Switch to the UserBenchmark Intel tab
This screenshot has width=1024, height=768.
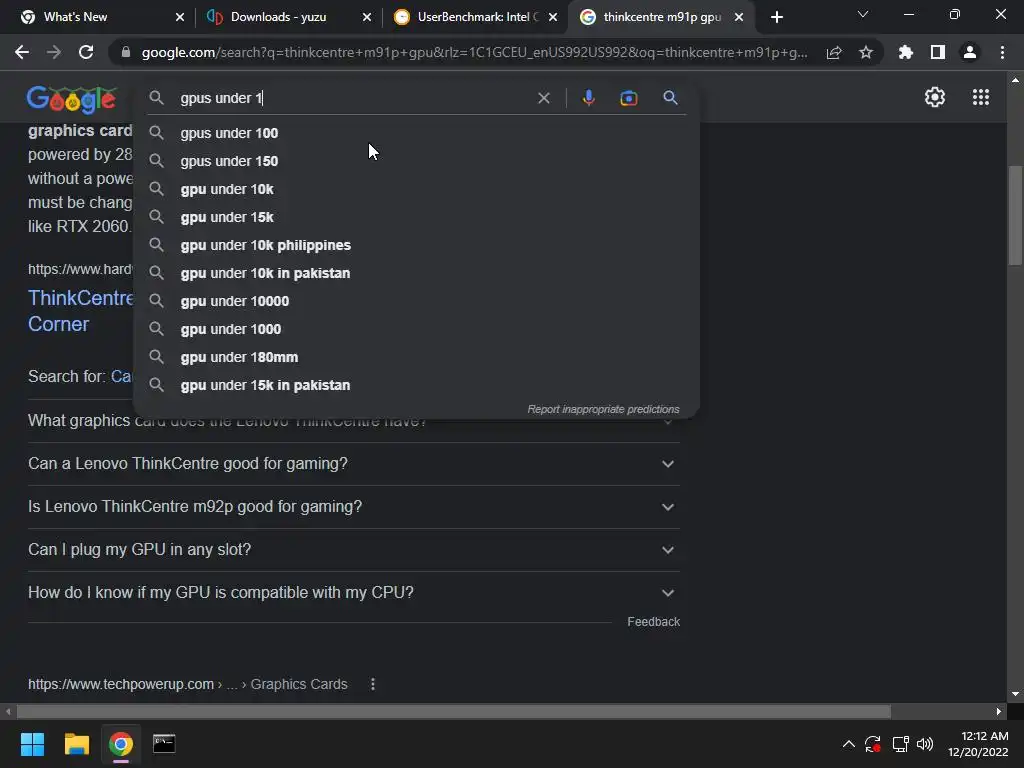click(x=473, y=17)
